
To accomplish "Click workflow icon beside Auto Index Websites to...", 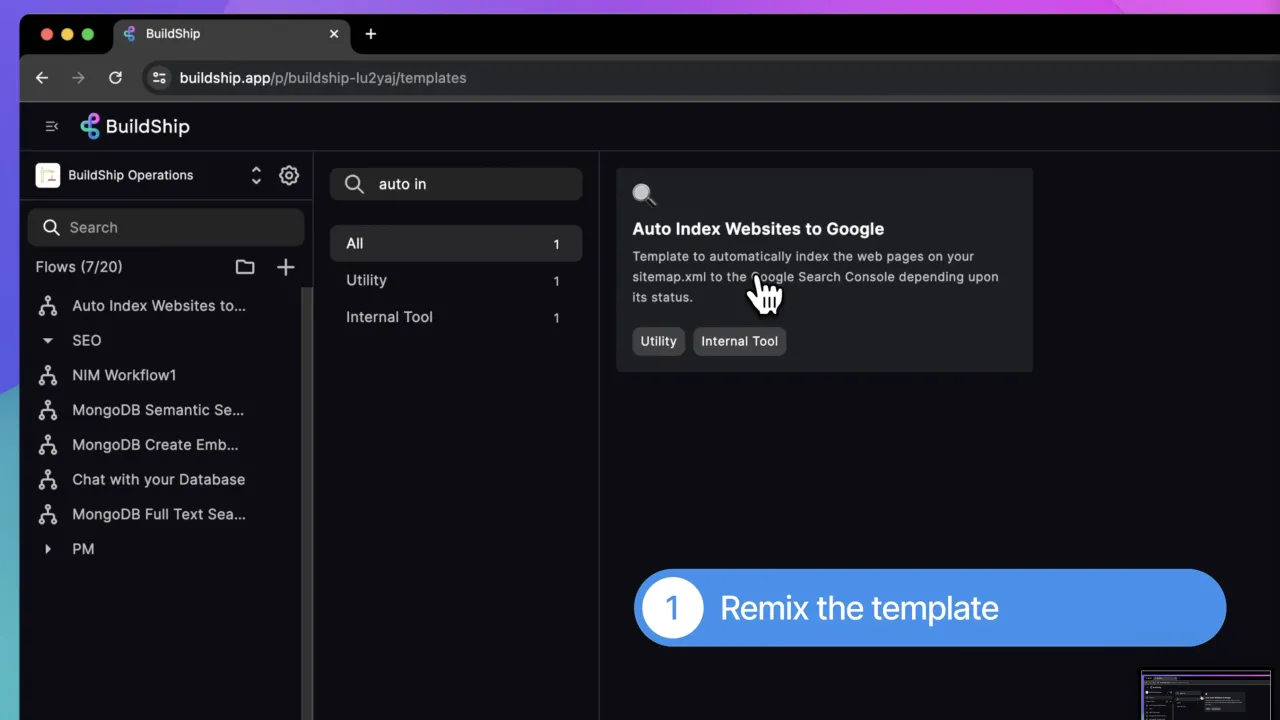I will pos(47,305).
